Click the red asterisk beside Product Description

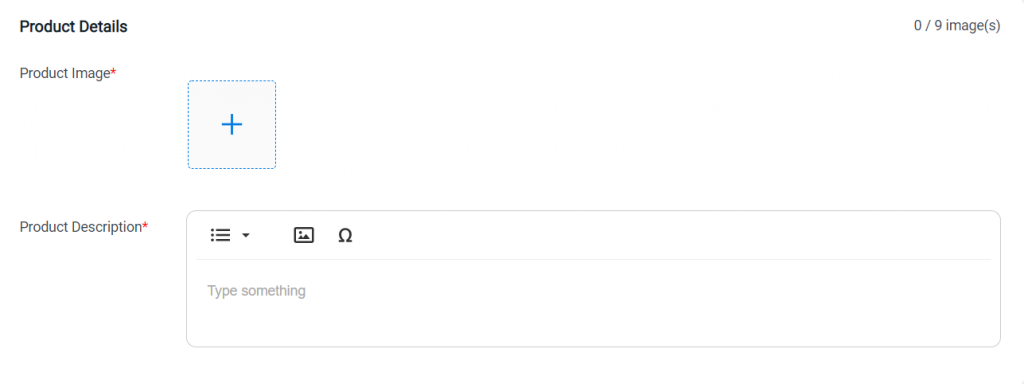(x=145, y=225)
